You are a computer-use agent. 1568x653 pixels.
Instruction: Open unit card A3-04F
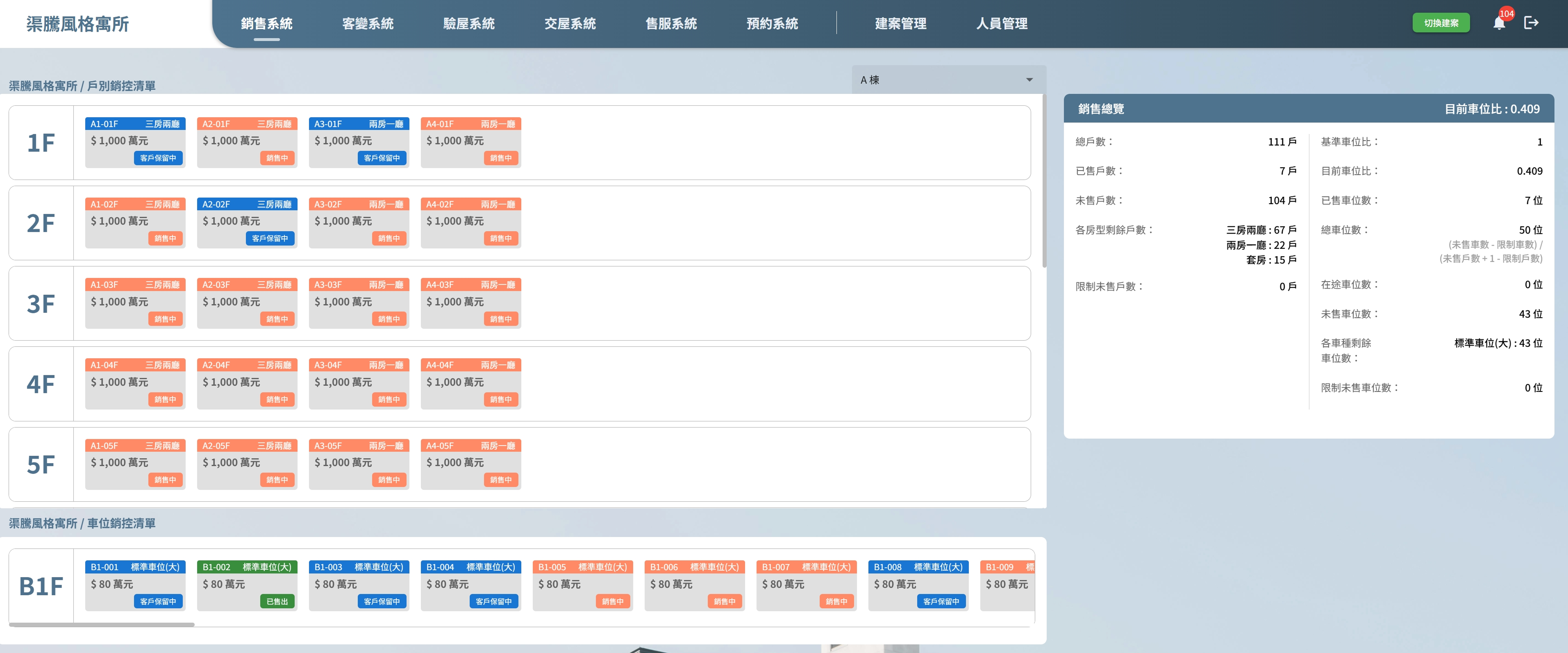tap(359, 383)
